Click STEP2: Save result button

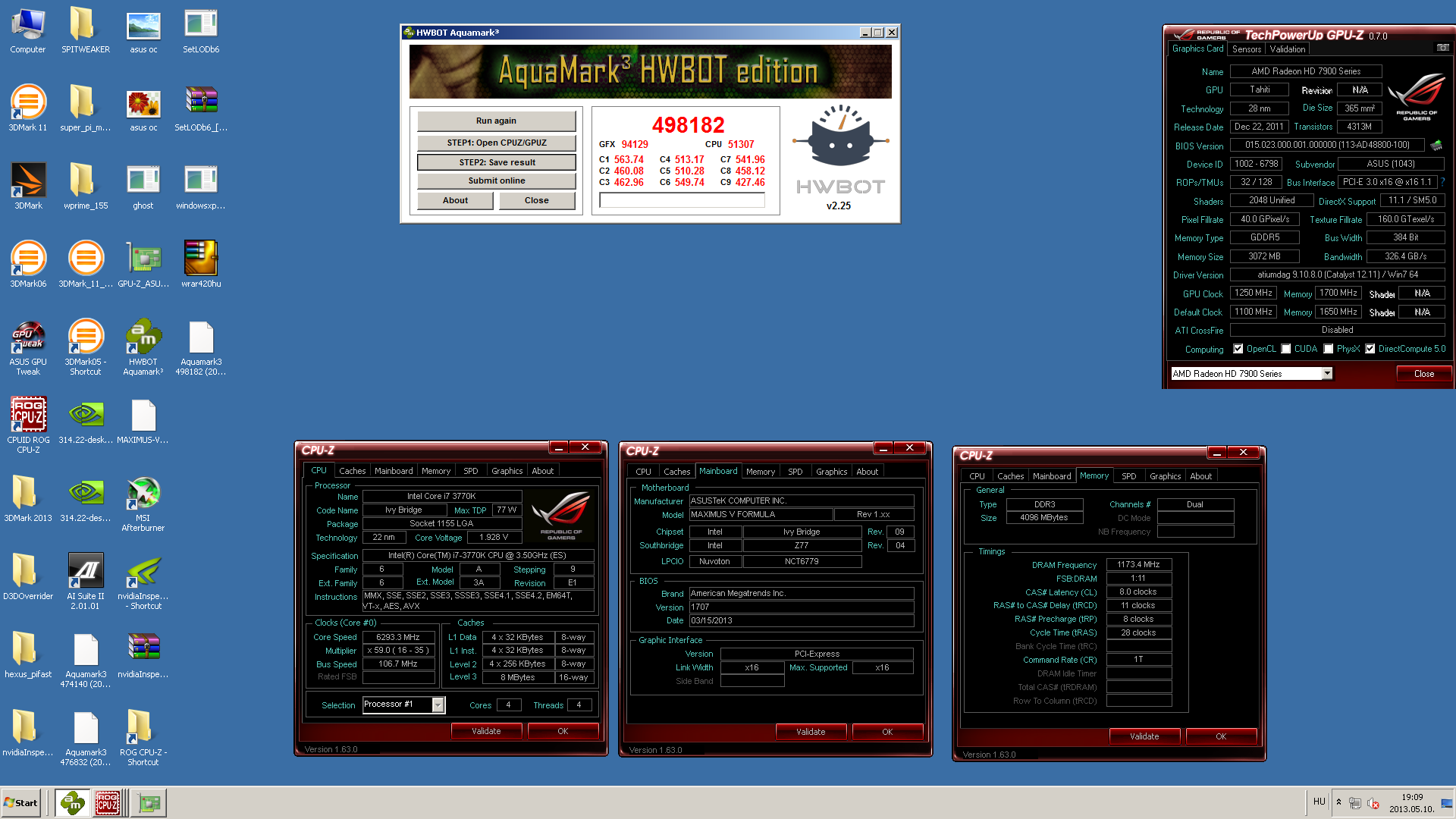tap(496, 162)
